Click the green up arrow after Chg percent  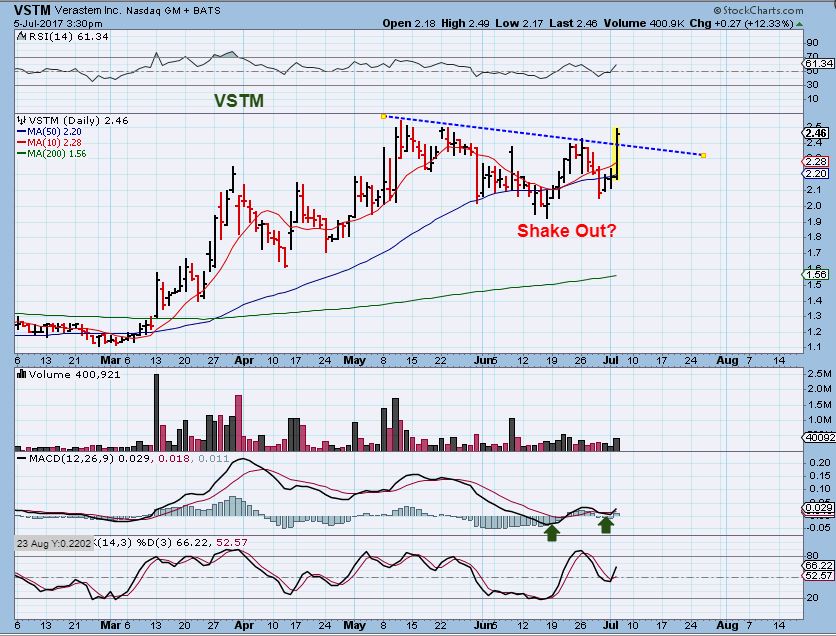(x=799, y=24)
